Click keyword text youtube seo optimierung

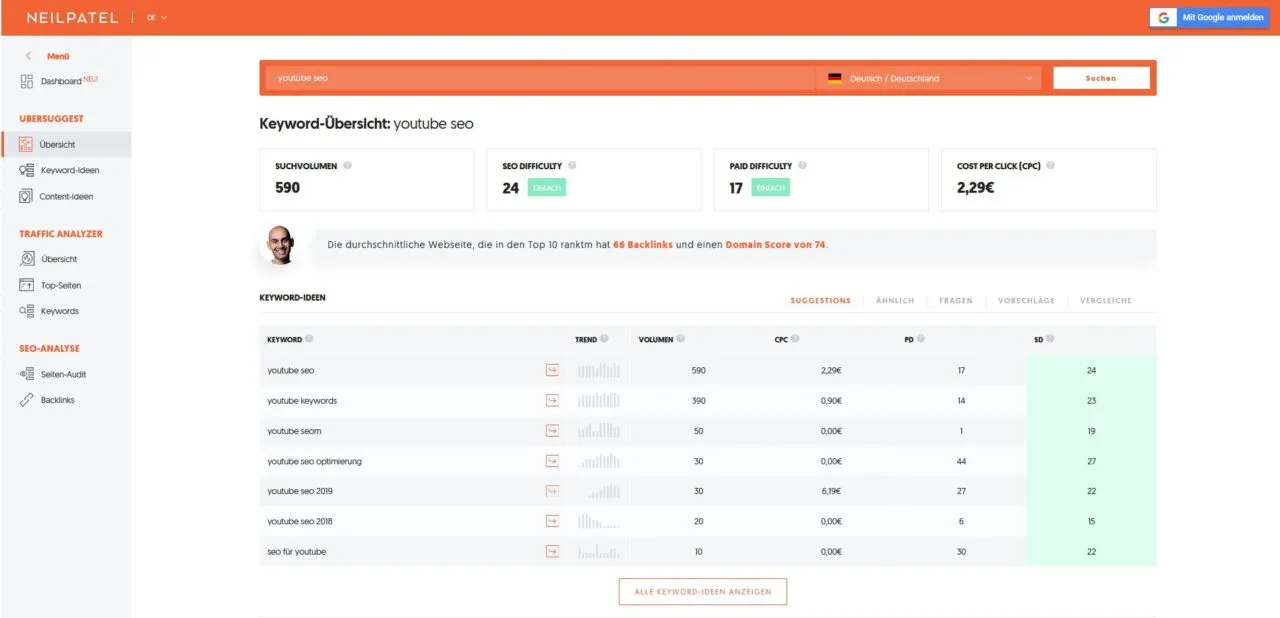pos(314,461)
